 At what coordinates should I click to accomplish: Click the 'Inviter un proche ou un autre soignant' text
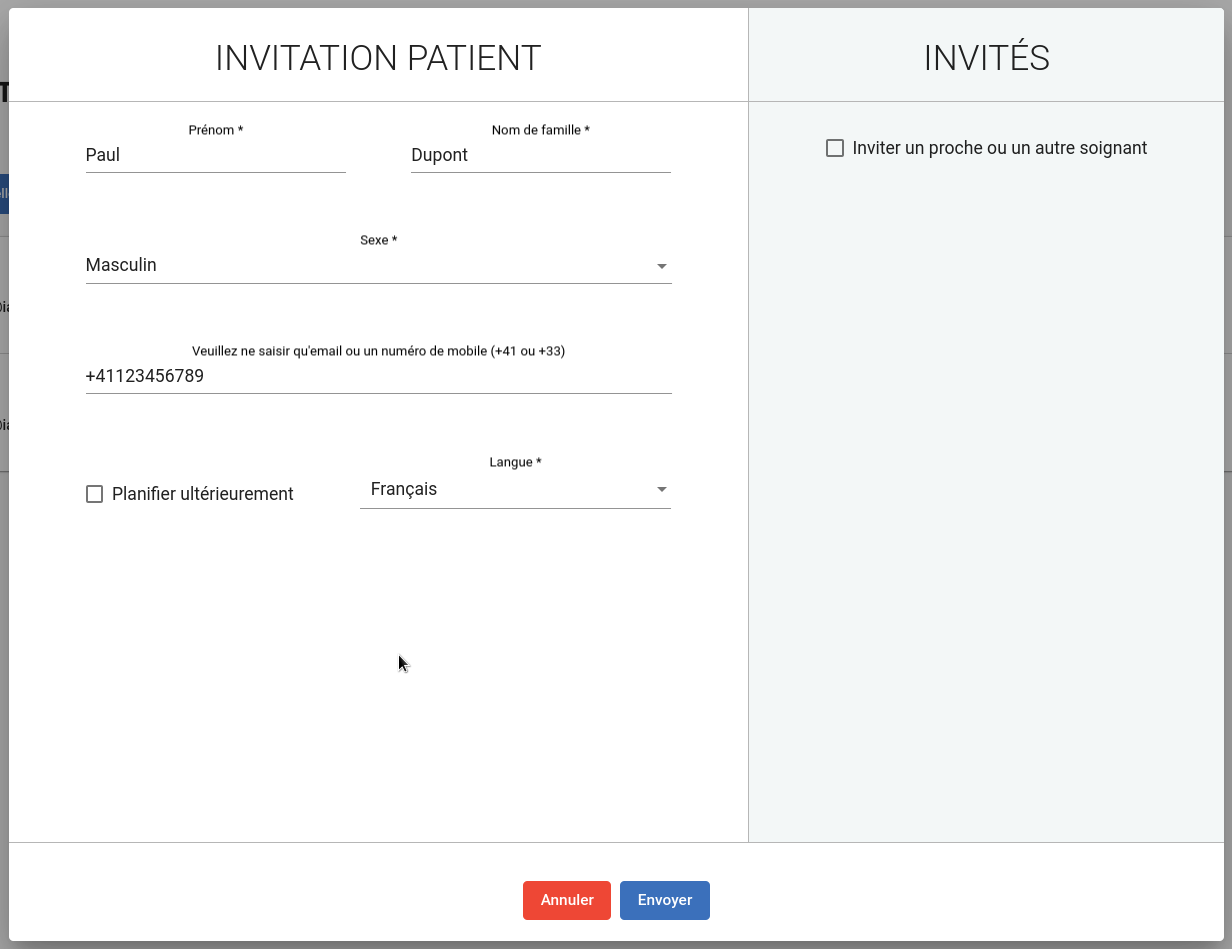tap(1000, 148)
